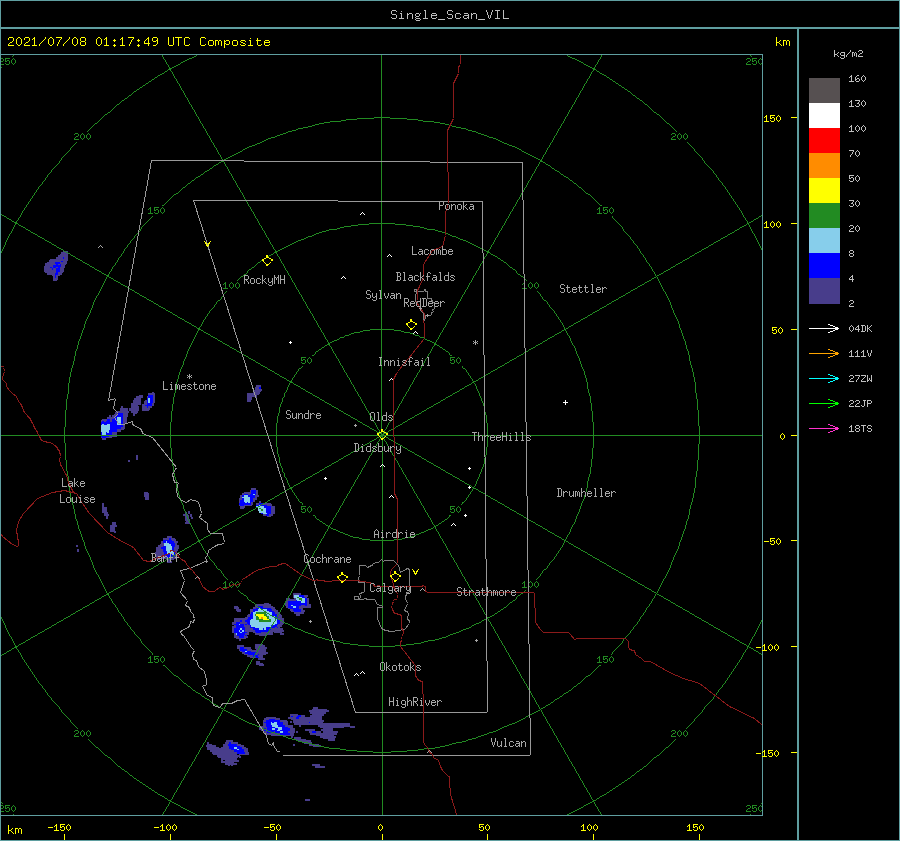The height and width of the screenshot is (841, 900).
Task: Click the Drumheller town label
Action: tap(586, 493)
